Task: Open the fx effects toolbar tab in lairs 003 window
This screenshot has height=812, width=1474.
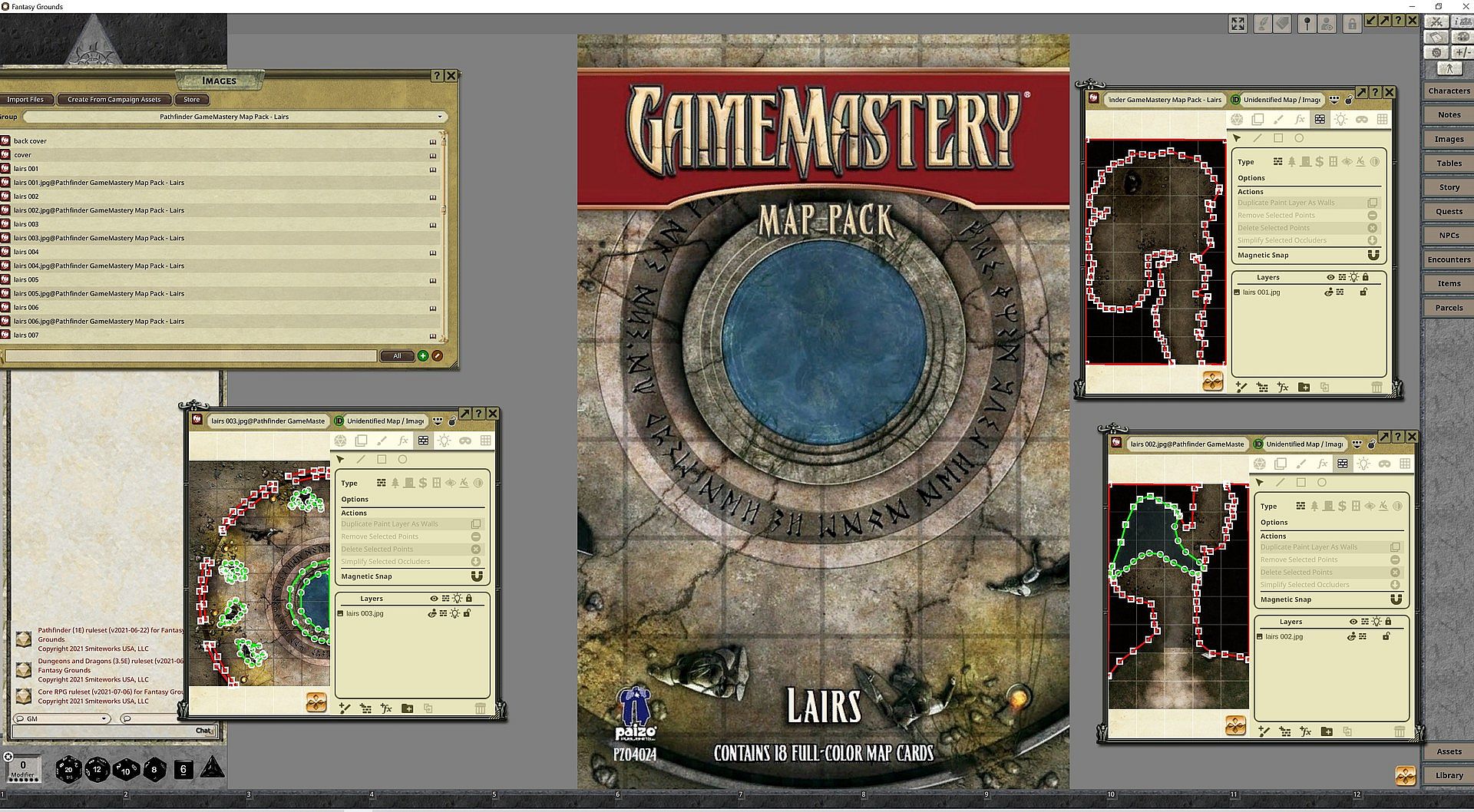Action: (402, 441)
